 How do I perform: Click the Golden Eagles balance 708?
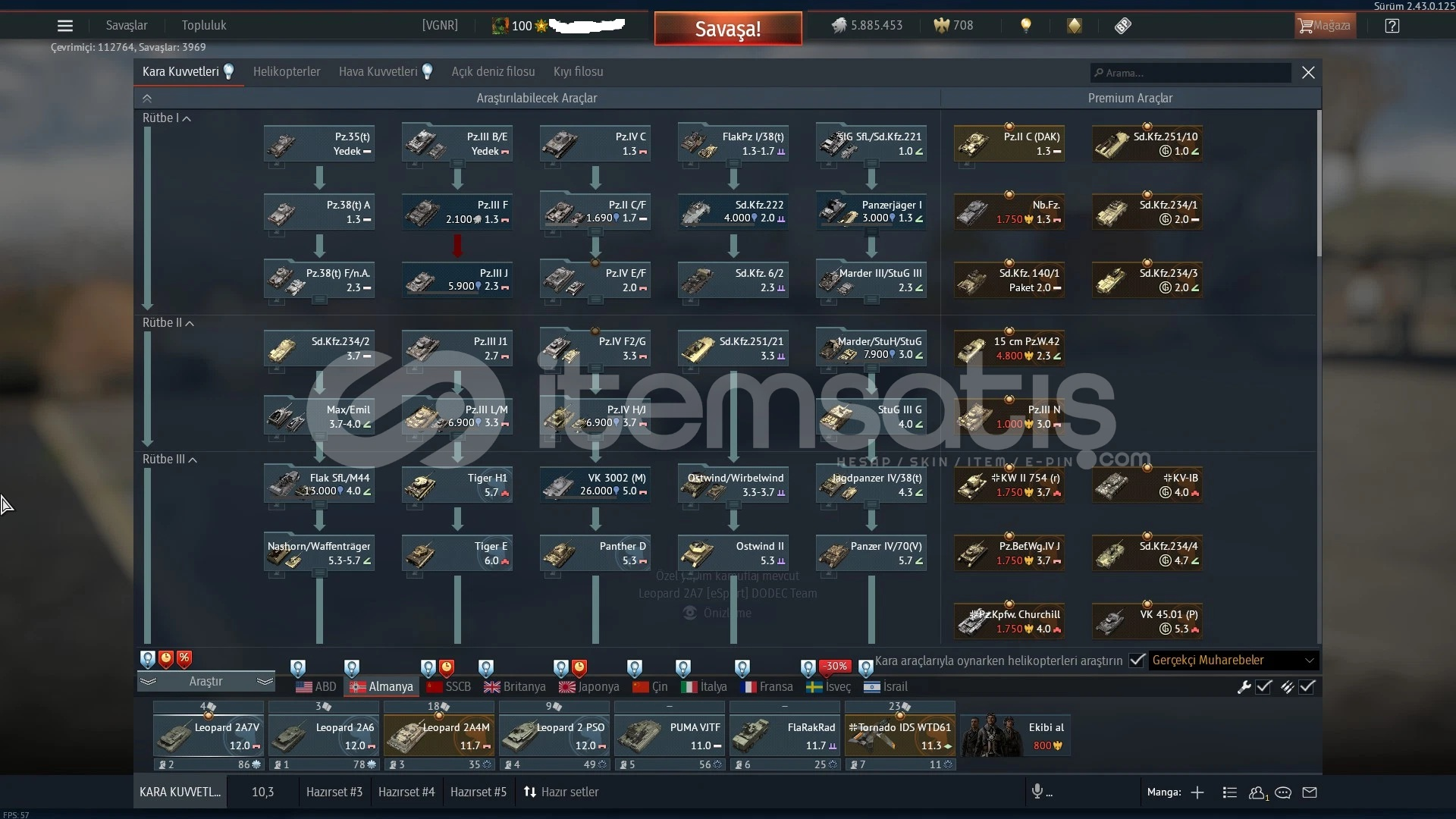953,26
